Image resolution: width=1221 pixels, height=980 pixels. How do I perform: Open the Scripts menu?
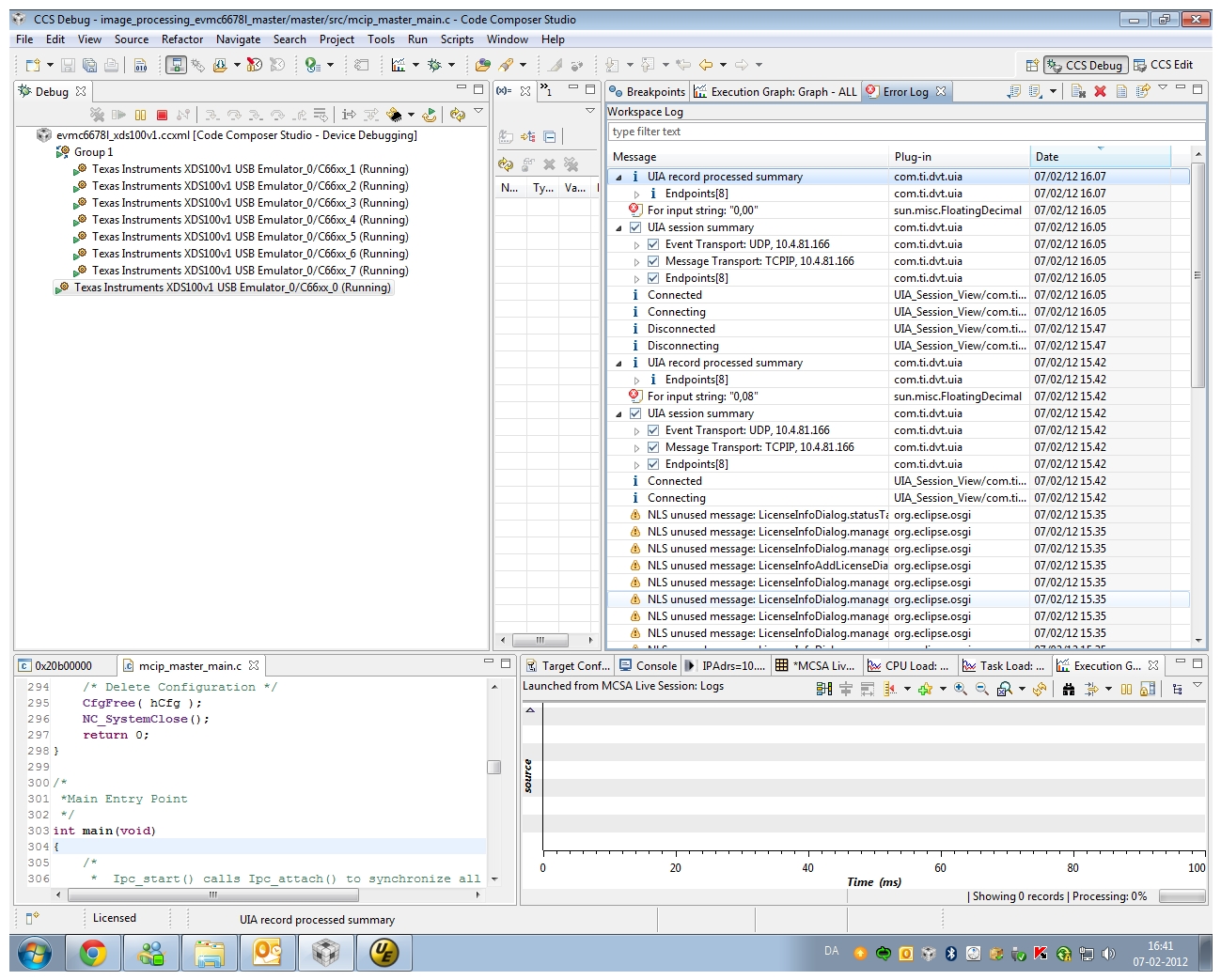(x=457, y=39)
